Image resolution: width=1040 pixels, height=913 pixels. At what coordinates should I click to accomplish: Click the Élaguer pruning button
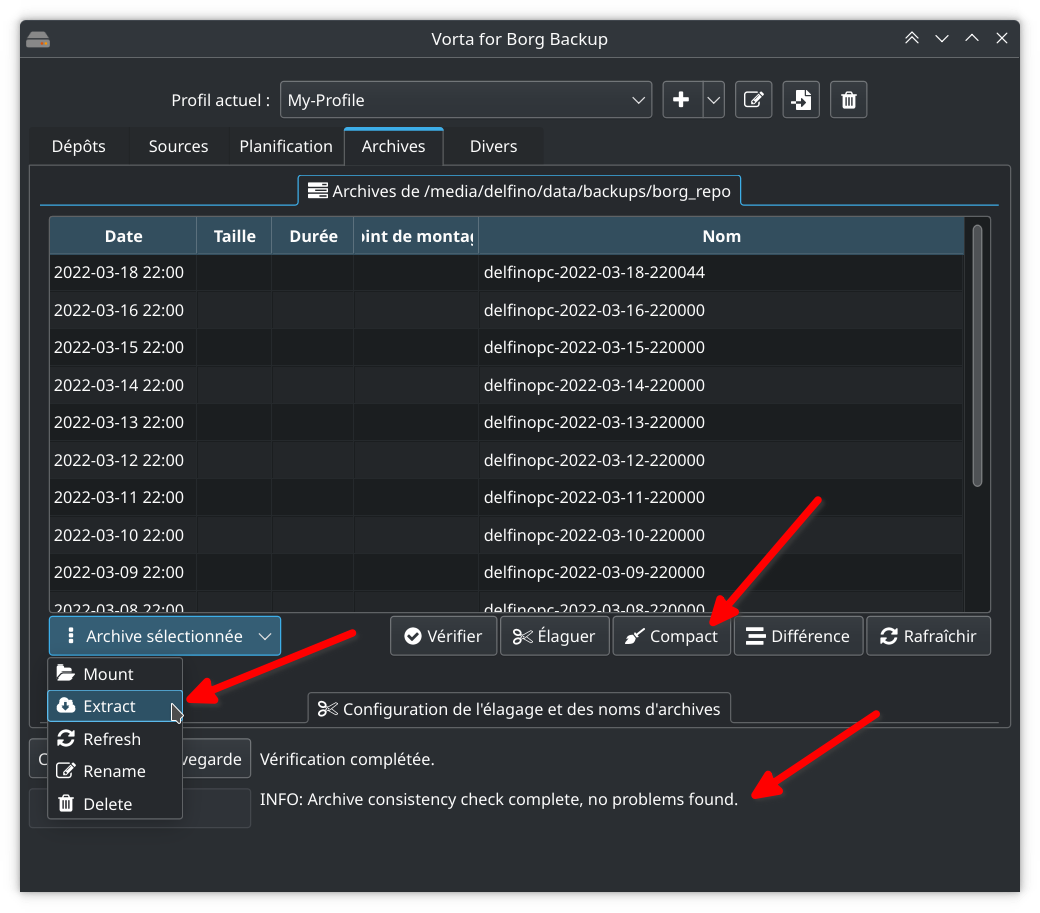point(554,635)
